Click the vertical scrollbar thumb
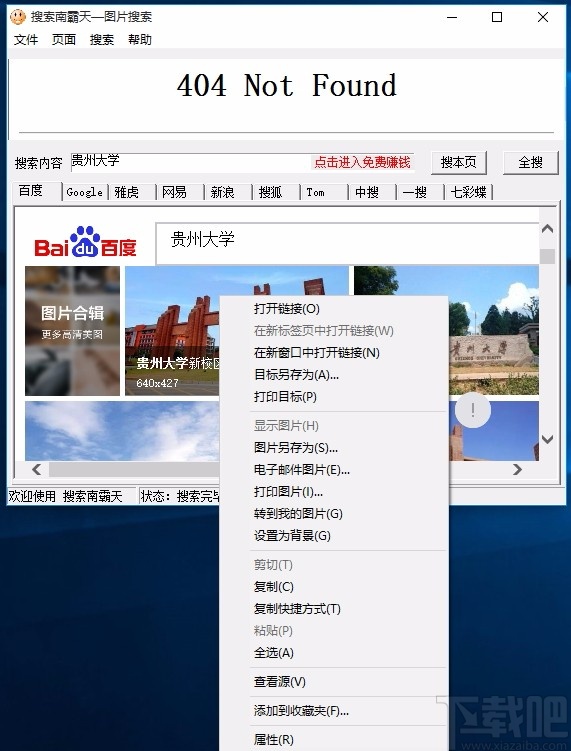The height and width of the screenshot is (751, 571). click(x=548, y=256)
